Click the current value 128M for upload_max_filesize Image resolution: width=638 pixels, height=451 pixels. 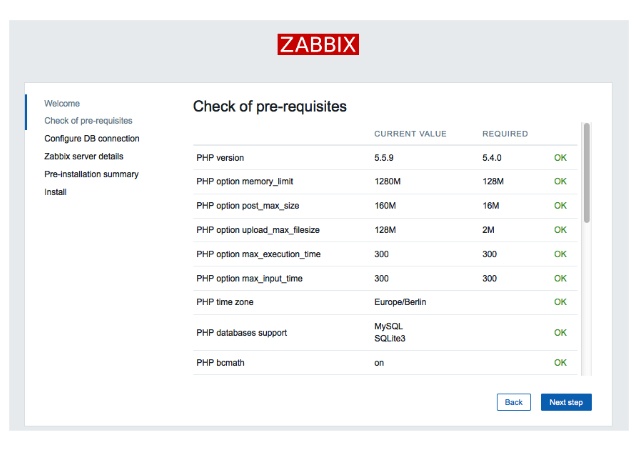tap(385, 230)
